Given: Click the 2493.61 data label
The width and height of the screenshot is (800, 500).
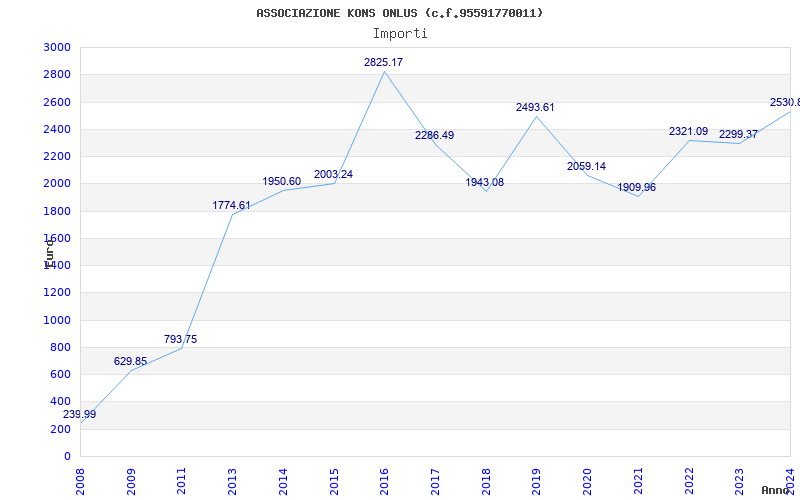Looking at the screenshot, I should click(x=535, y=107).
